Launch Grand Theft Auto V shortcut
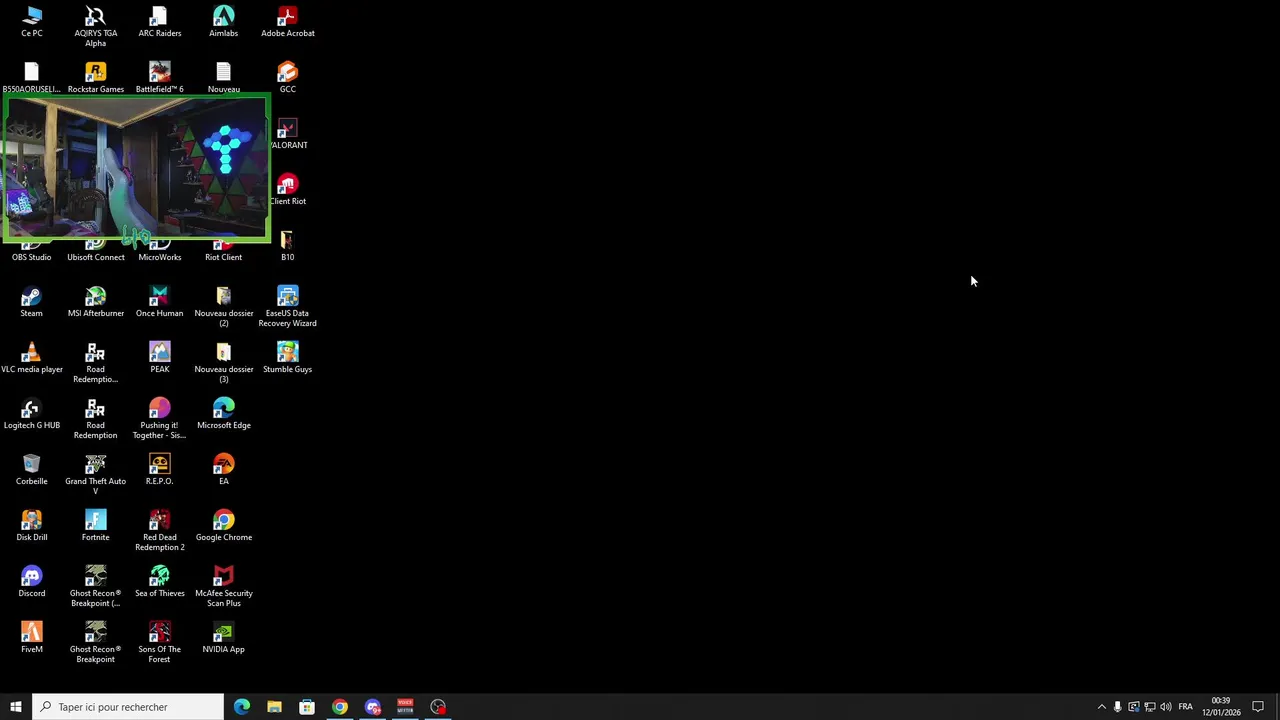This screenshot has height=720, width=1280. point(95,474)
